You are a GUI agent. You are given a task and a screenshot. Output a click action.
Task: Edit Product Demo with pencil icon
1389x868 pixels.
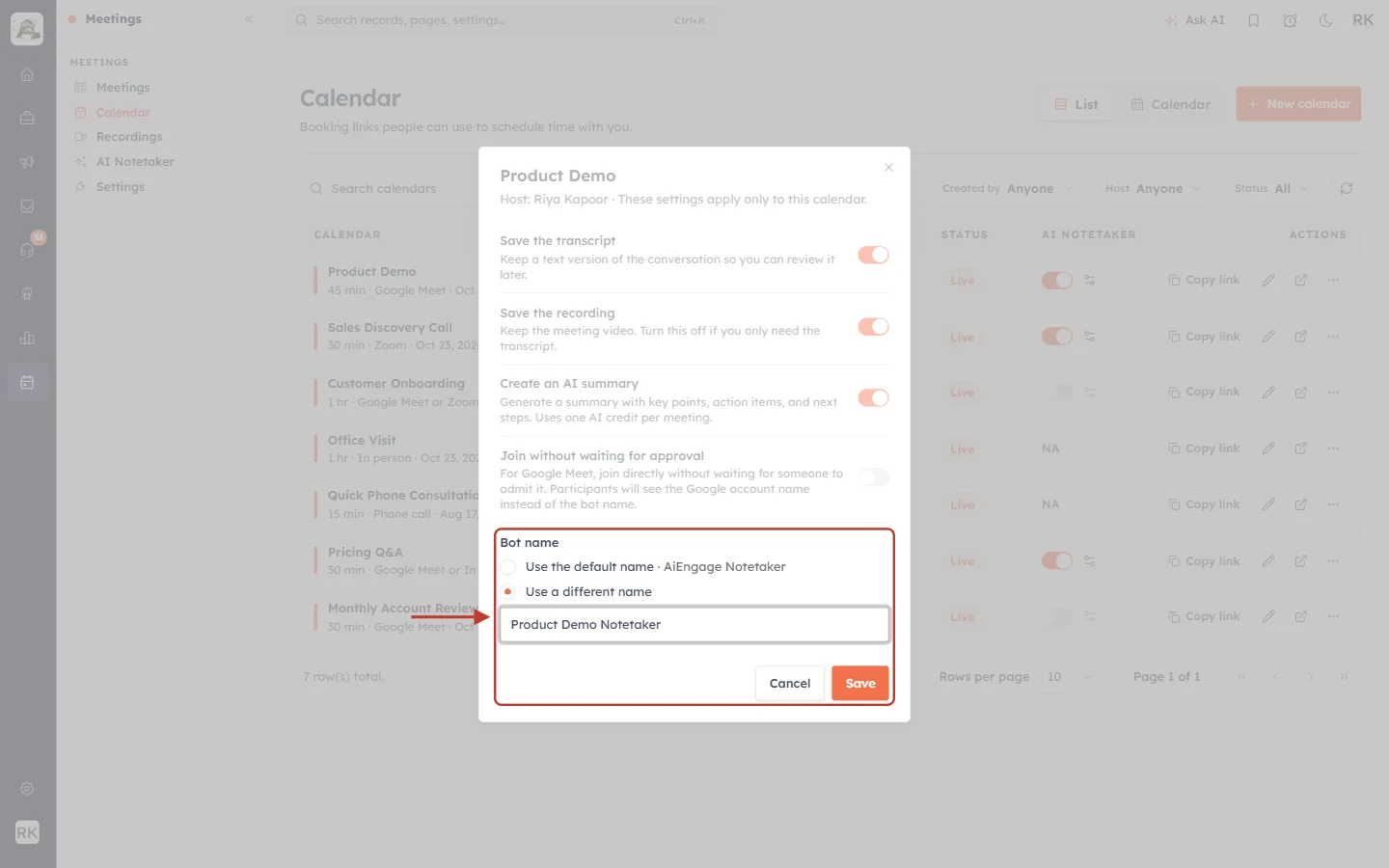click(x=1268, y=280)
